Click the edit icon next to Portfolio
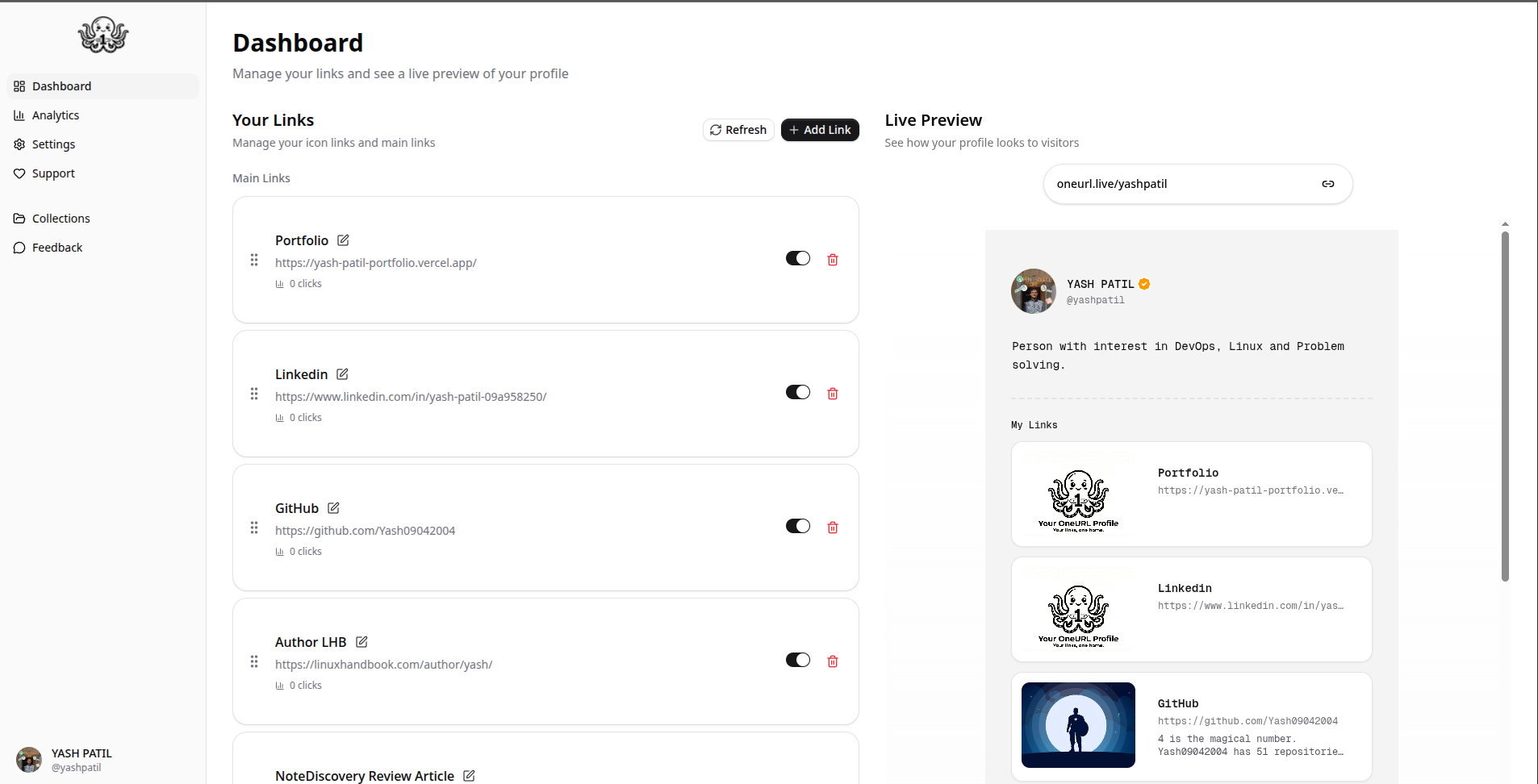The width and height of the screenshot is (1538, 784). coord(343,240)
